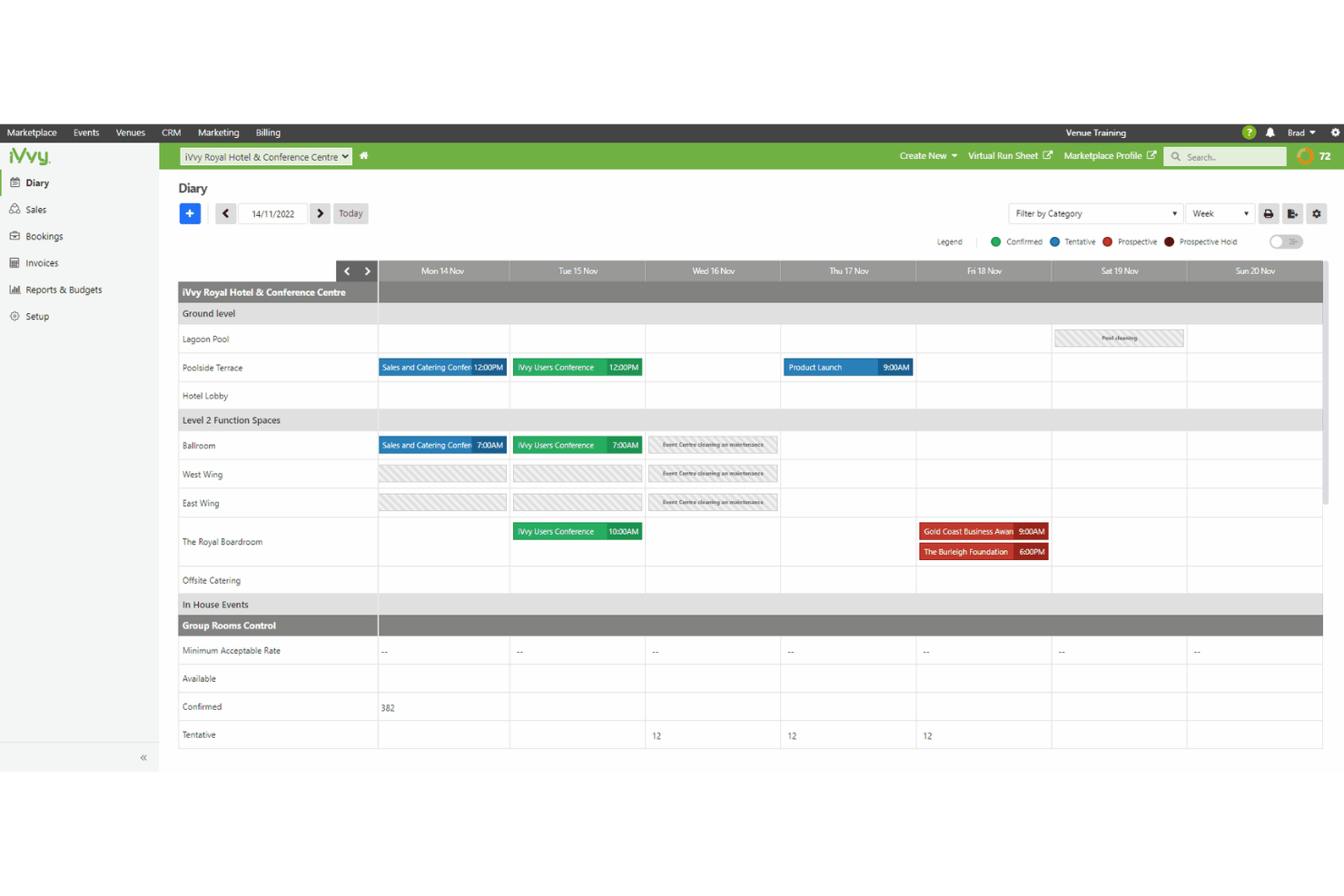Go to next date with right arrow

320,213
